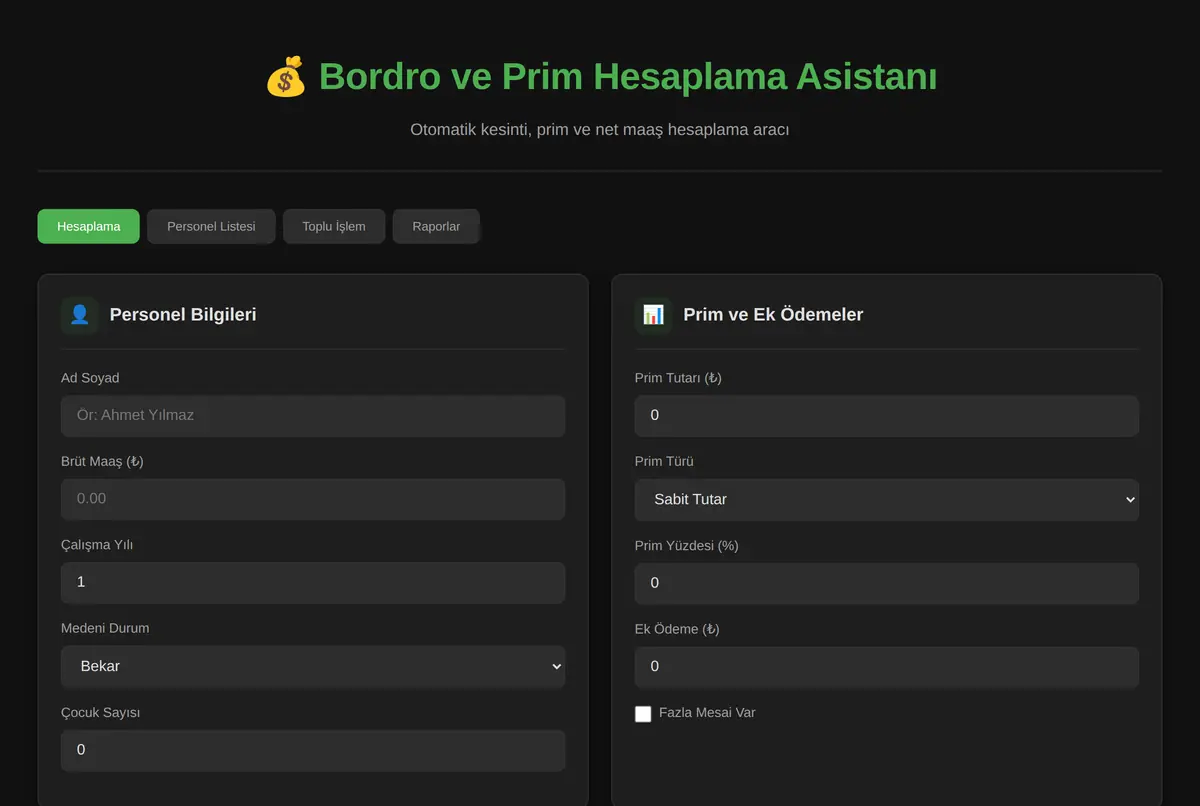
Task: Select the Ek Ödeme input field
Action: pyautogui.click(x=887, y=666)
